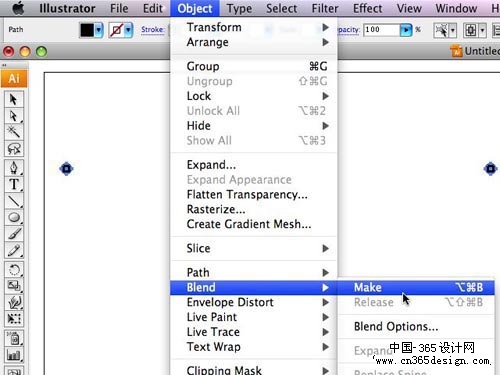Click the black fill color swatch

click(x=87, y=30)
